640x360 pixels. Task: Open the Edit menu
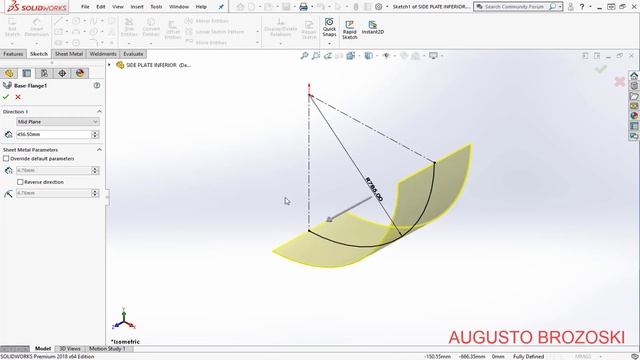[100, 7]
